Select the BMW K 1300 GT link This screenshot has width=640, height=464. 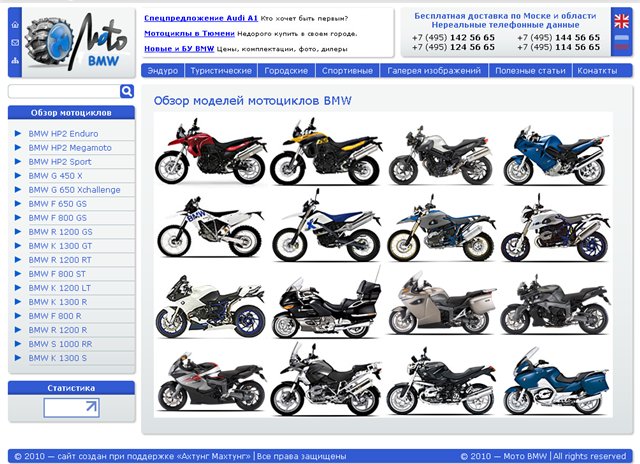coord(60,246)
